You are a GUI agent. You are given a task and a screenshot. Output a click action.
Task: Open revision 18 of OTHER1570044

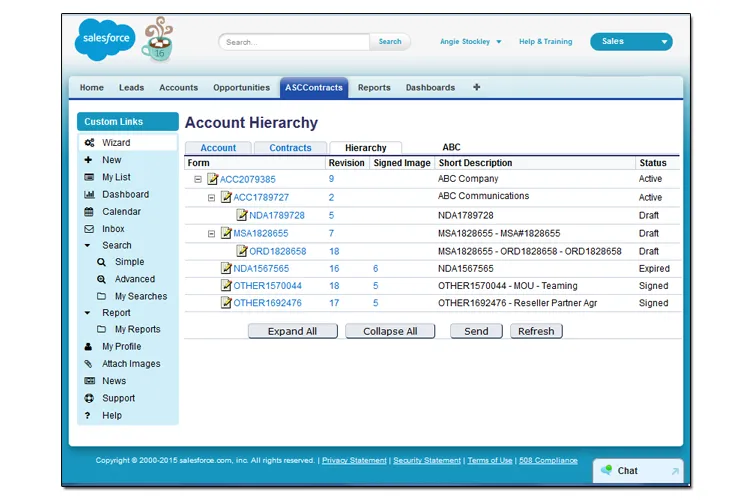click(x=334, y=286)
